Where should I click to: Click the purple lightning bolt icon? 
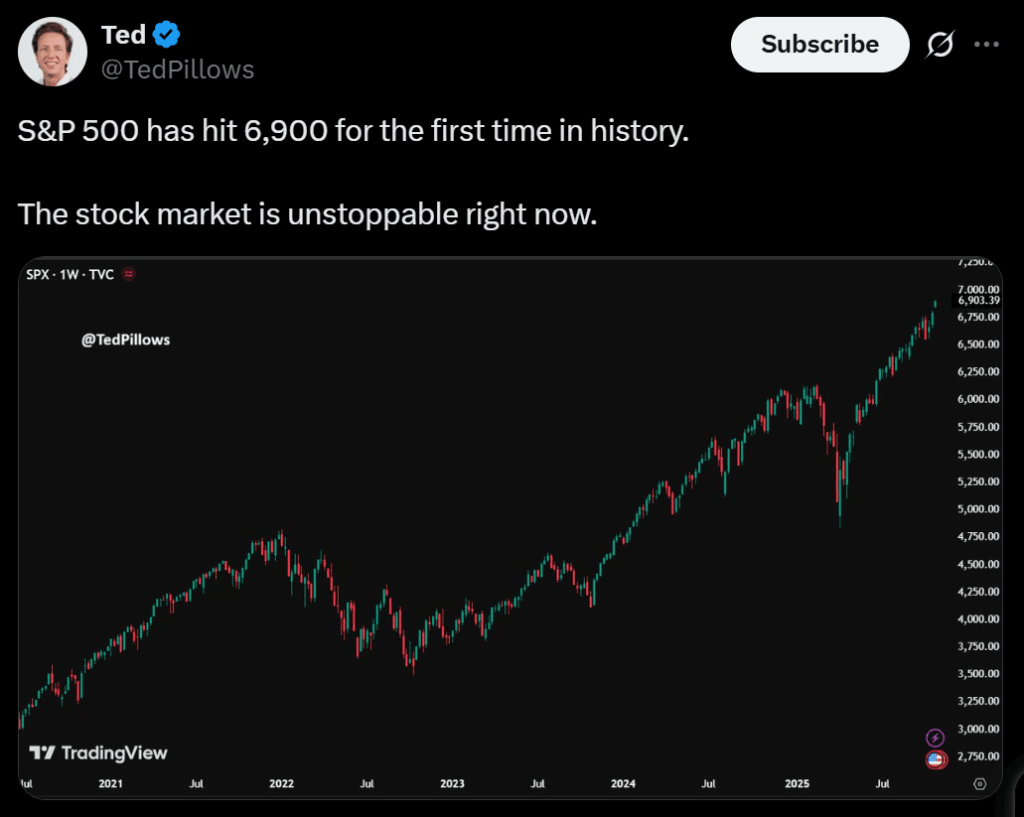(x=935, y=738)
